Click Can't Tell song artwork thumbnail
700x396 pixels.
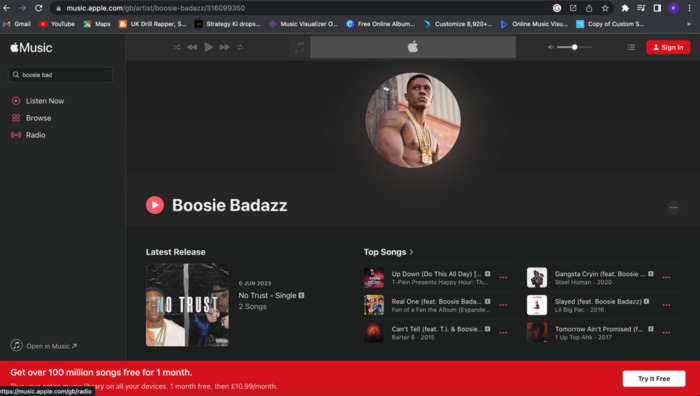coord(374,333)
